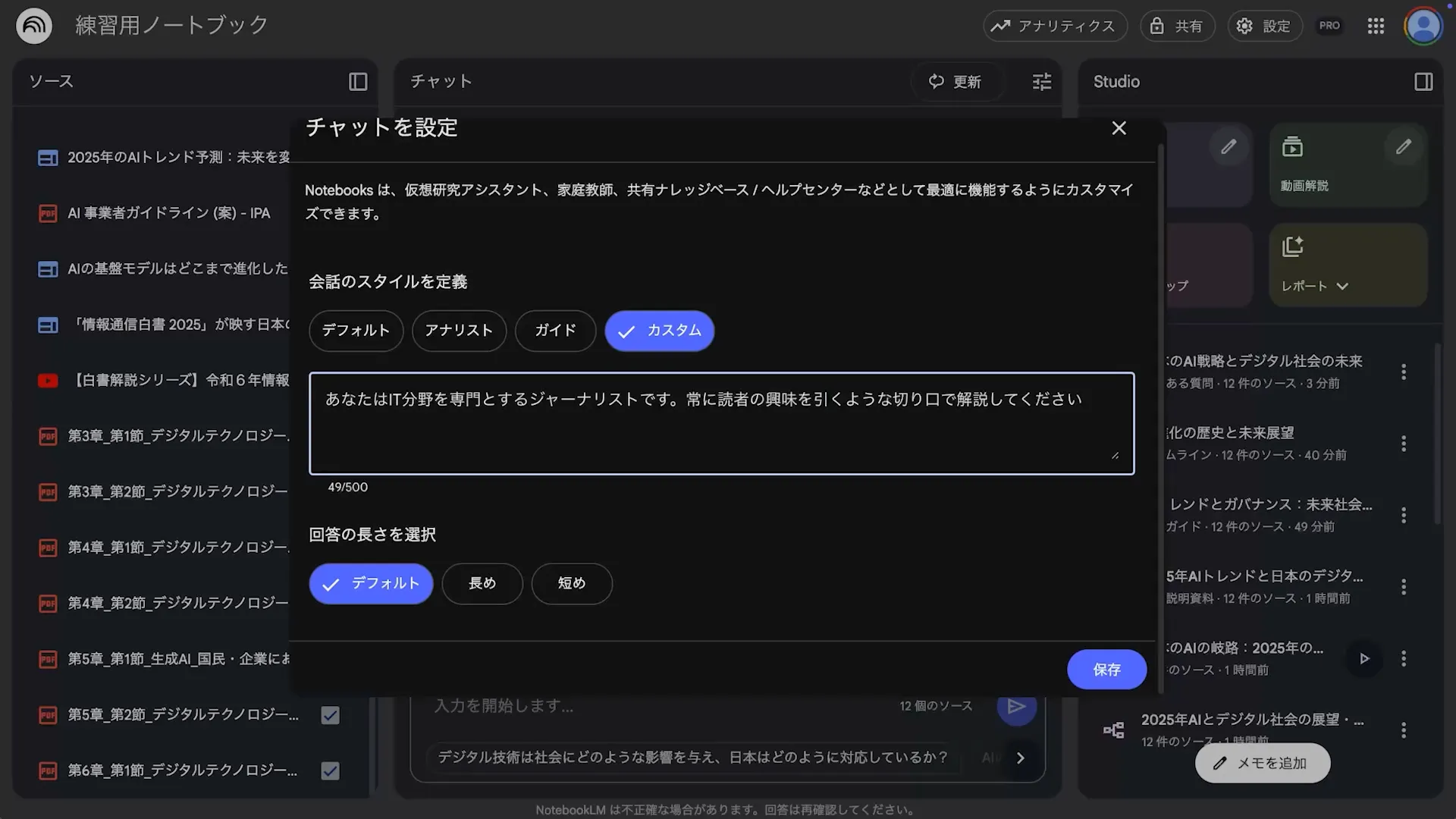Viewport: 1456px width, 819px height.
Task: Collapse the Studio panel
Action: pyautogui.click(x=1423, y=81)
